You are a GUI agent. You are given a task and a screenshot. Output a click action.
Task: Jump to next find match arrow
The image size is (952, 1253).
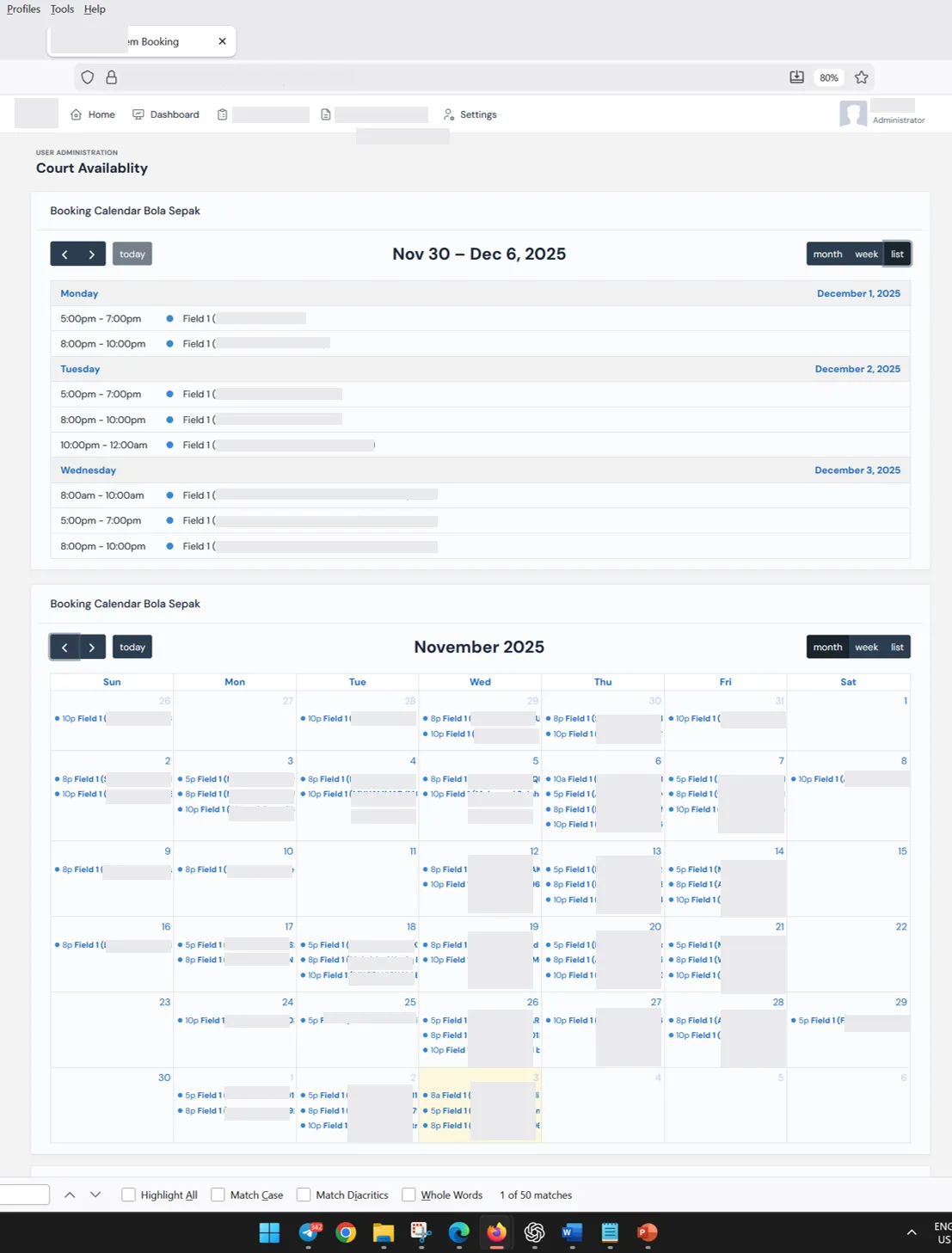[95, 1195]
